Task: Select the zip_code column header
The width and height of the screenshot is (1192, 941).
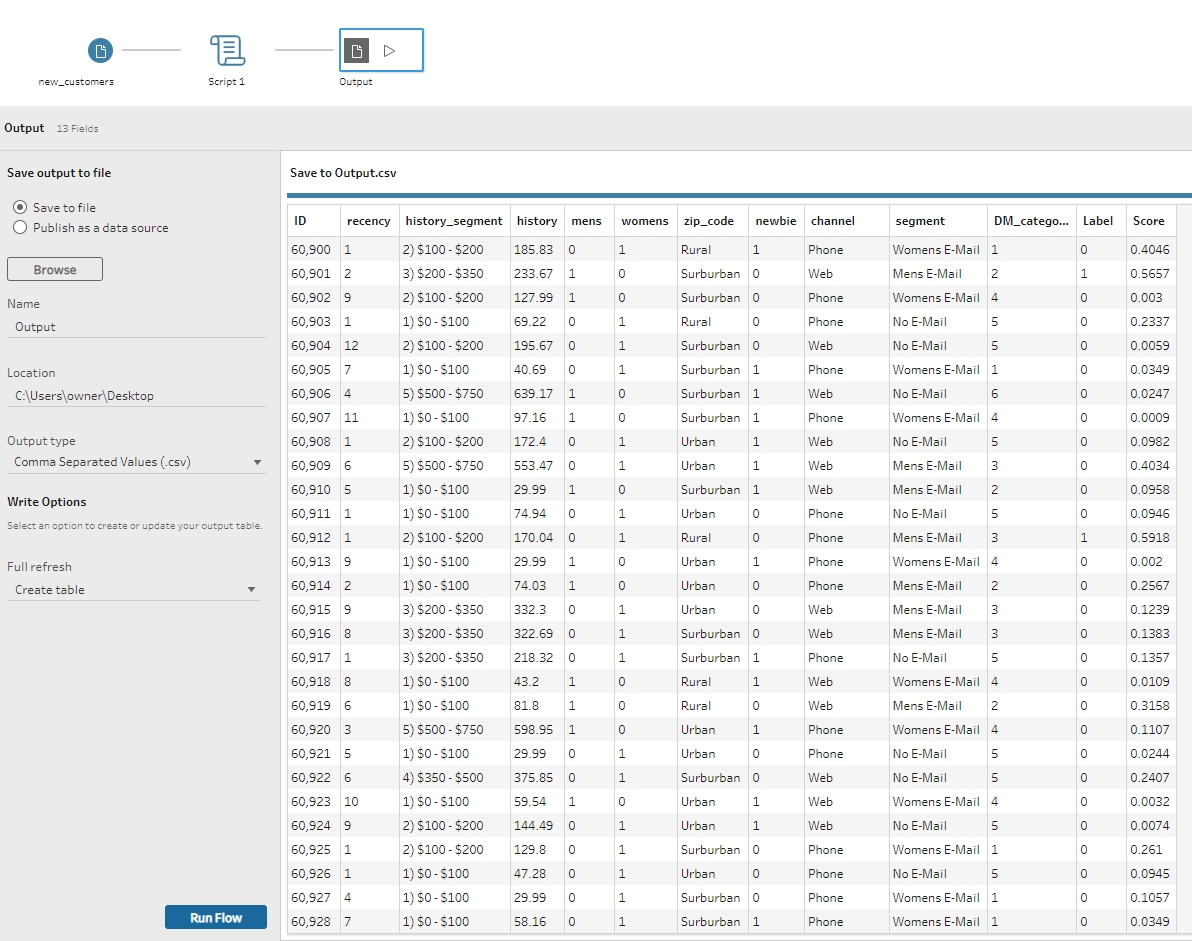Action: point(708,221)
